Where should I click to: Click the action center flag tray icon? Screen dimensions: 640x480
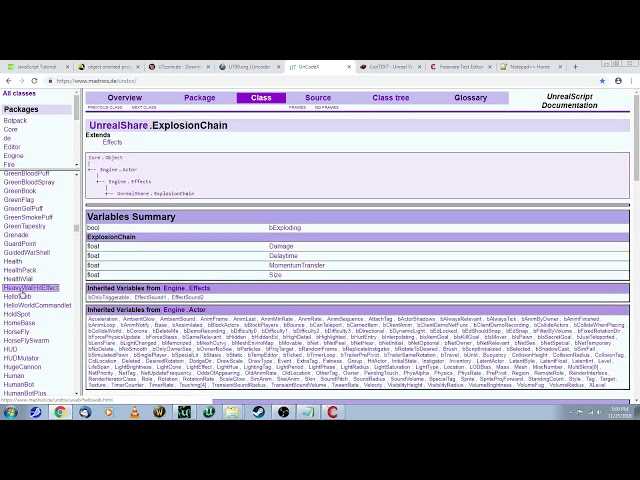tap(580, 412)
